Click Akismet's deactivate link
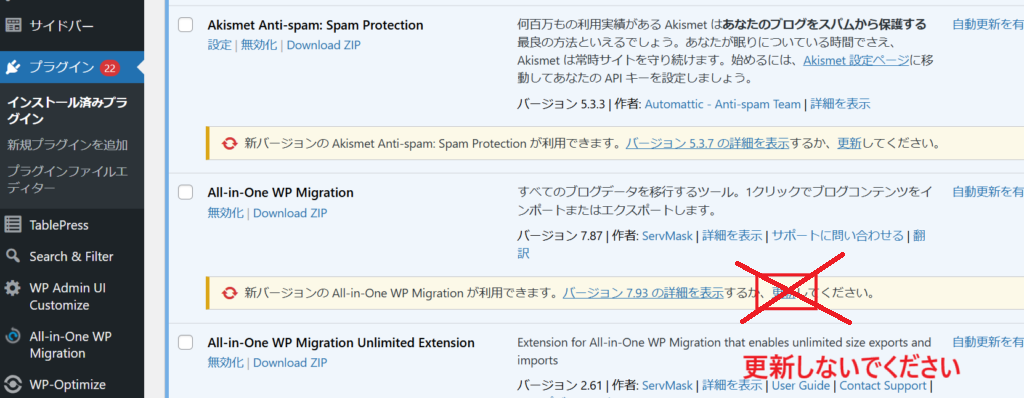 (x=259, y=45)
